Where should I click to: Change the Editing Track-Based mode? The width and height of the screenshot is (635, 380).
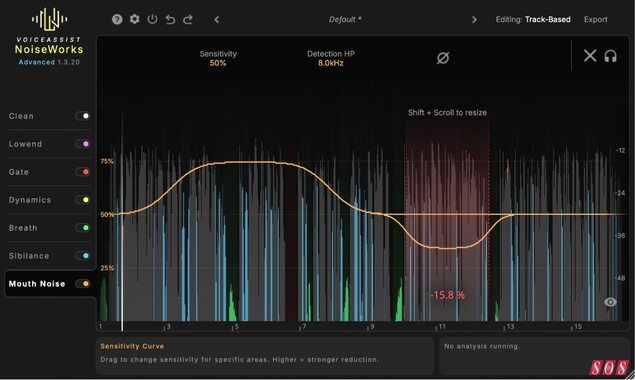pyautogui.click(x=533, y=19)
